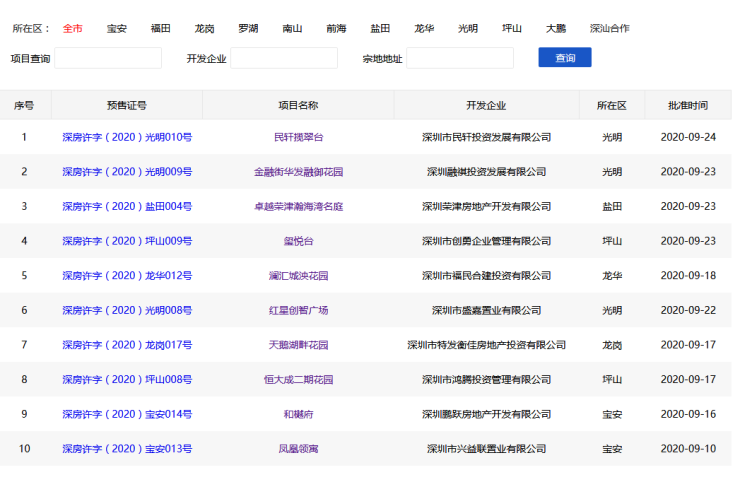
Task: Focus the 开发企业 text box
Action: pos(284,58)
